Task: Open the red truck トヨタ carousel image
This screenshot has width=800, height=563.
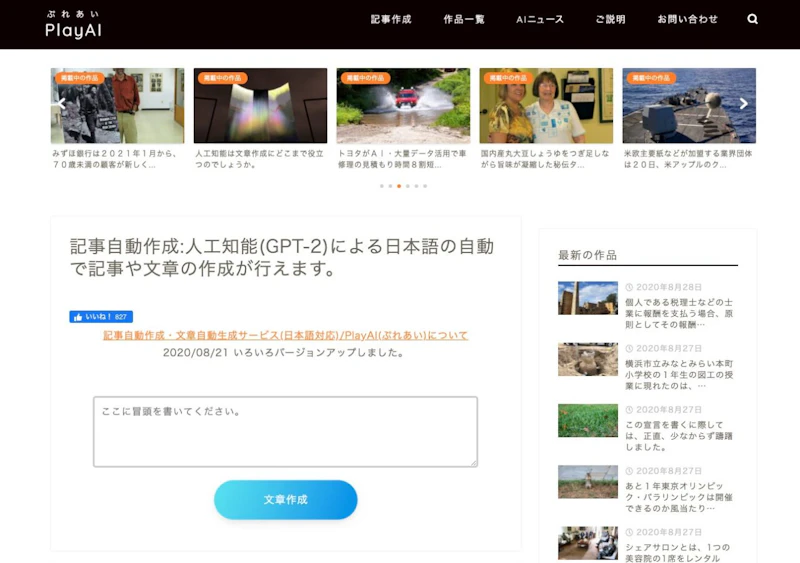Action: click(403, 106)
